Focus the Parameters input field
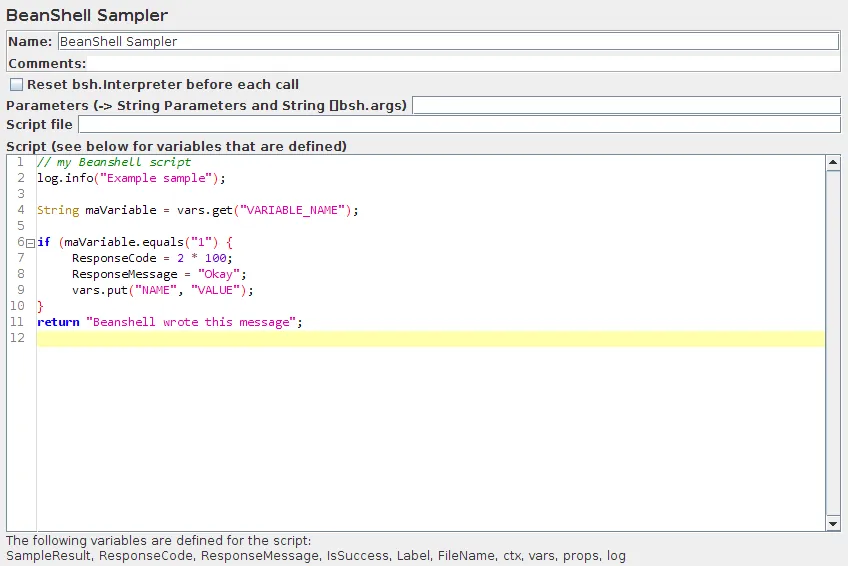The image size is (848, 566). pyautogui.click(x=626, y=105)
